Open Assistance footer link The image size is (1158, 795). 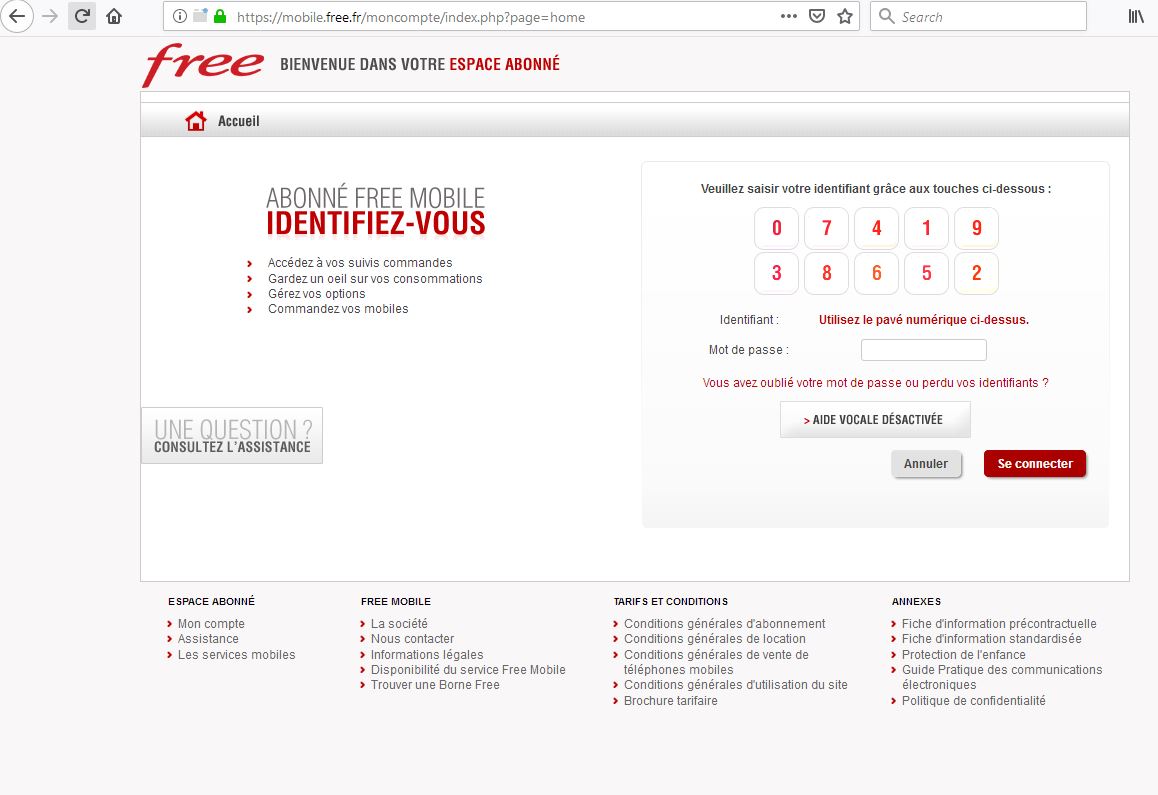pos(208,639)
